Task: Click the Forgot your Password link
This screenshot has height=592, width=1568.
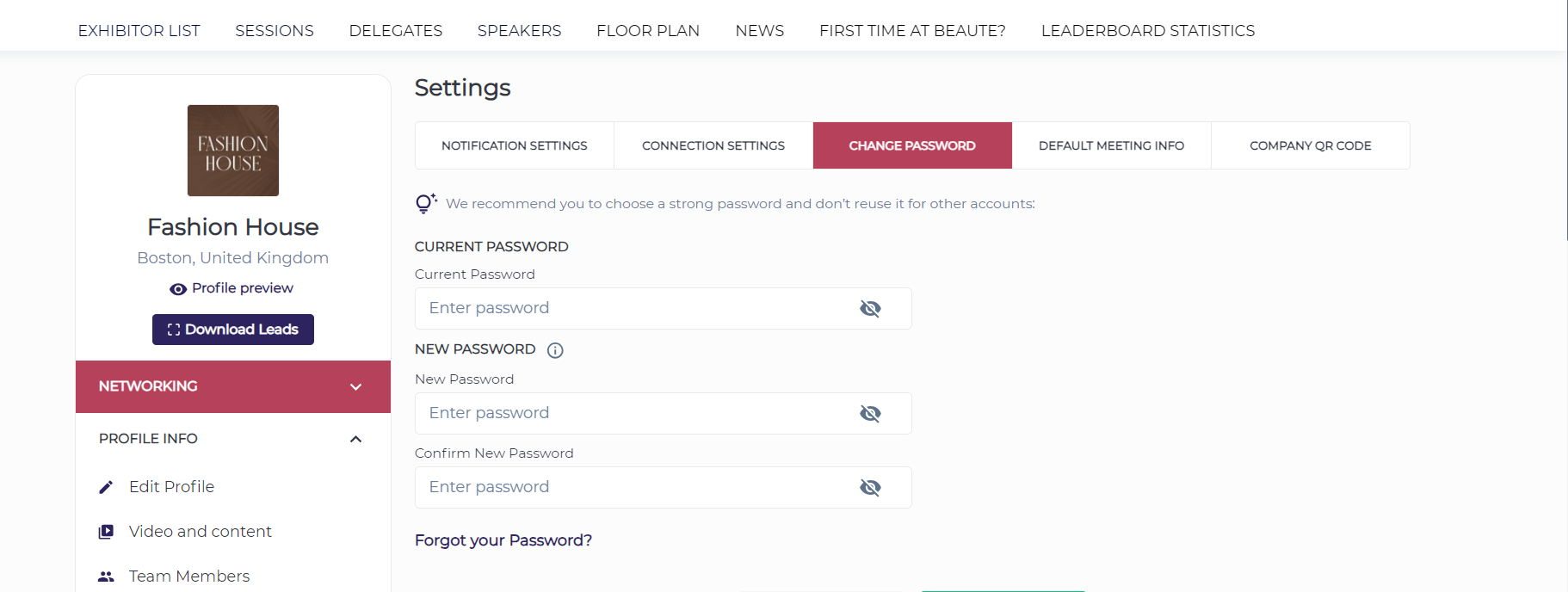Action: coord(503,540)
